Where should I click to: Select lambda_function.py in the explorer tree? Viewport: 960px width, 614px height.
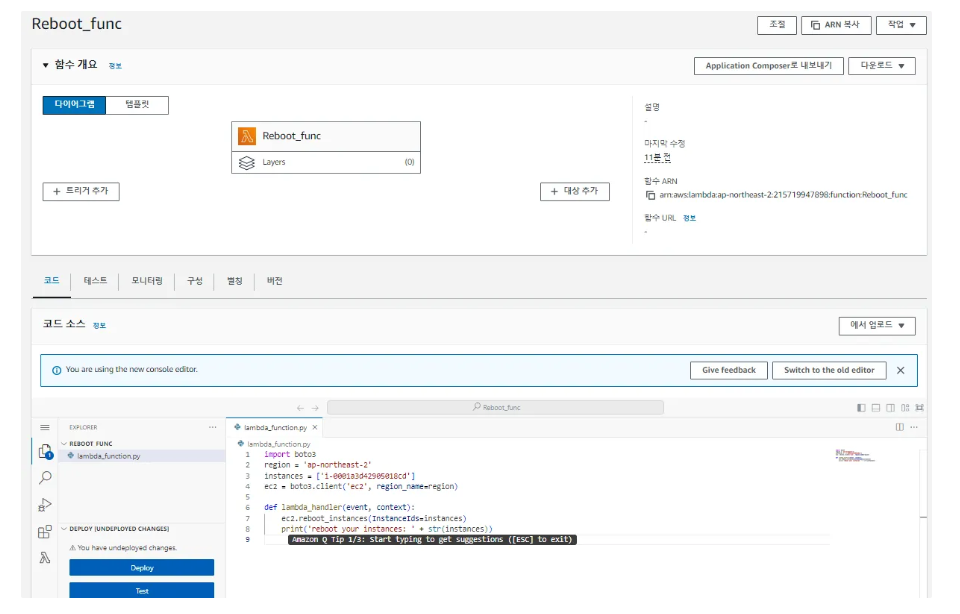(x=142, y=456)
